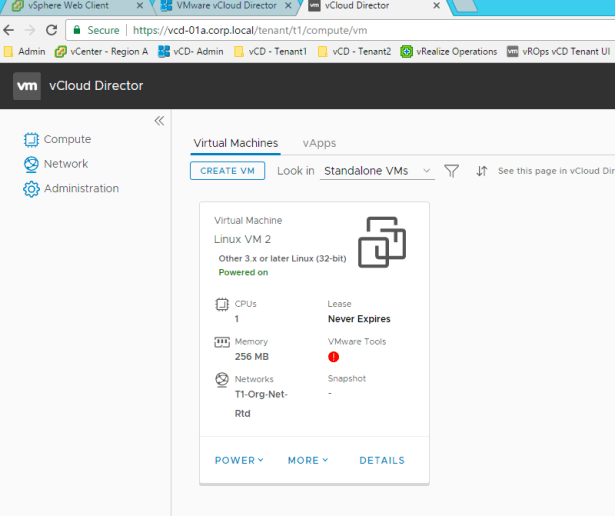Screen dimensions: 615x516
Task: Expand the POWER menu on VM card
Action: point(239,461)
